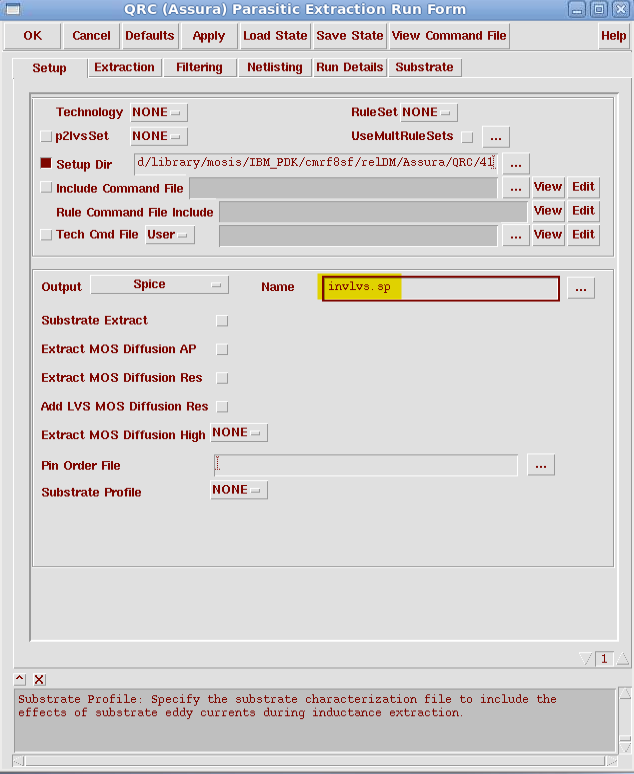Enable the Substrate Extract checkbox
Screen dimensions: 634x774
pyautogui.click(x=222, y=321)
